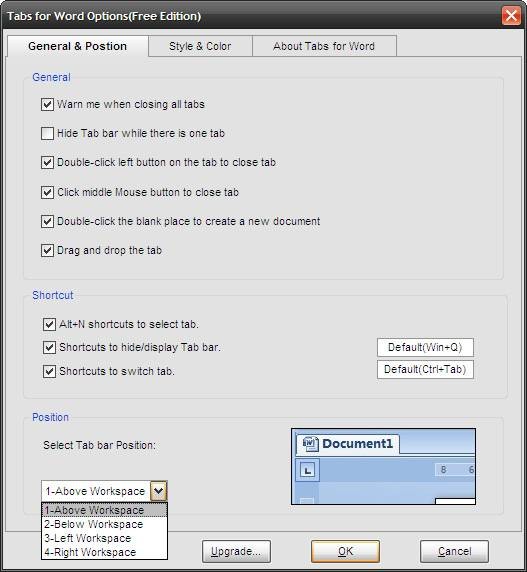Toggle Double-click blank place to create document
527x572 pixels.
pos(47,221)
